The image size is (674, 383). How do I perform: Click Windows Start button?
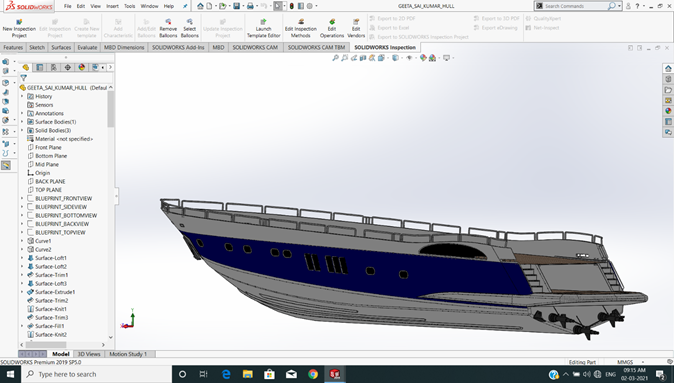(10, 374)
